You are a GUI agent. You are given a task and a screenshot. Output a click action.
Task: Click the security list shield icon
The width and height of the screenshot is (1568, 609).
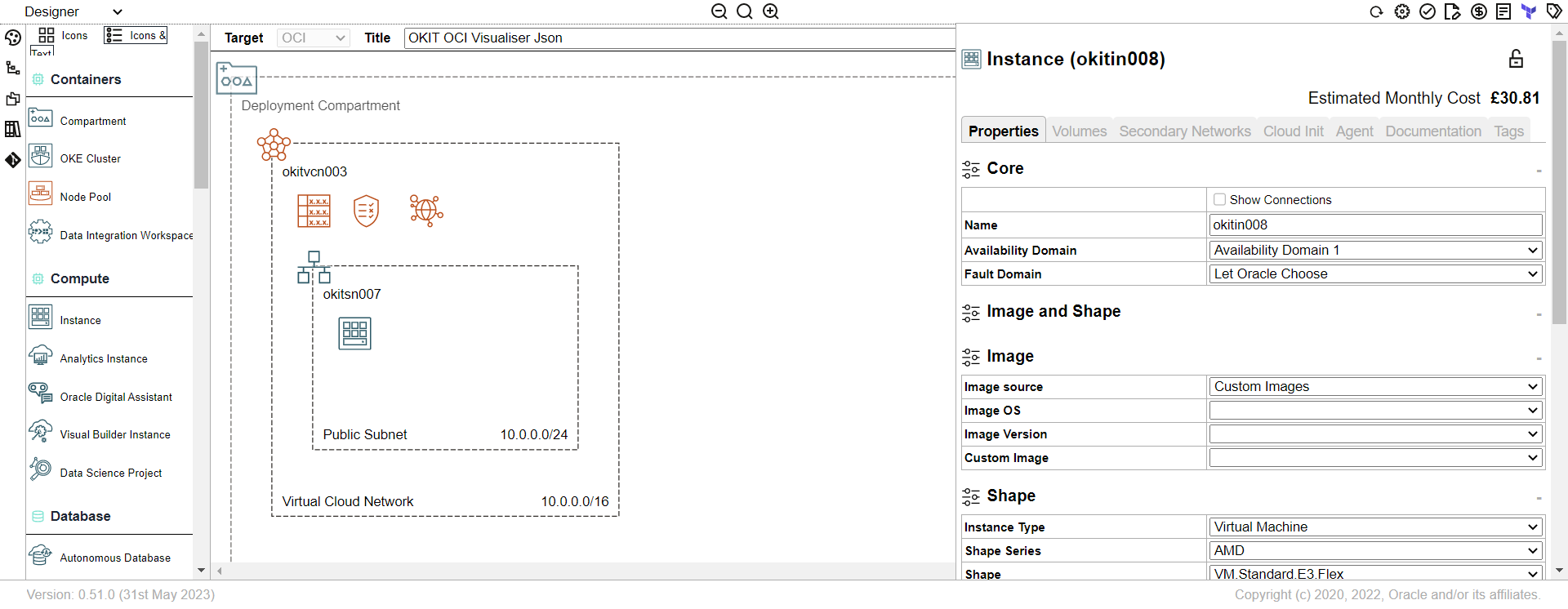tap(367, 211)
